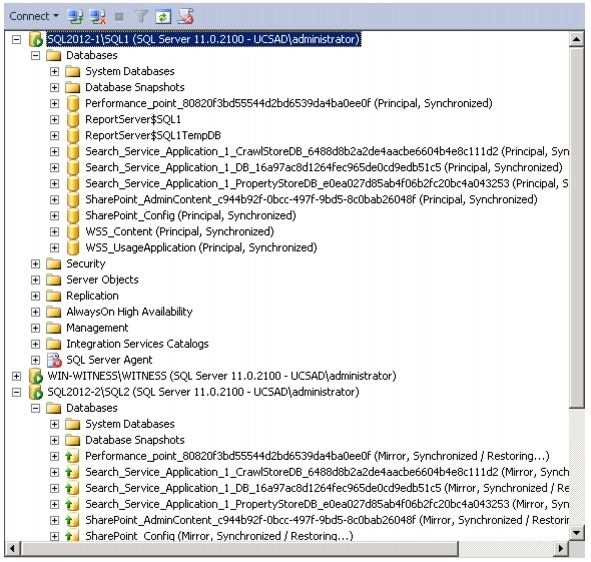Click the SQL2012-1\SQL1 server icon
Viewport: 591px width, 562px height.
pyautogui.click(x=36, y=39)
